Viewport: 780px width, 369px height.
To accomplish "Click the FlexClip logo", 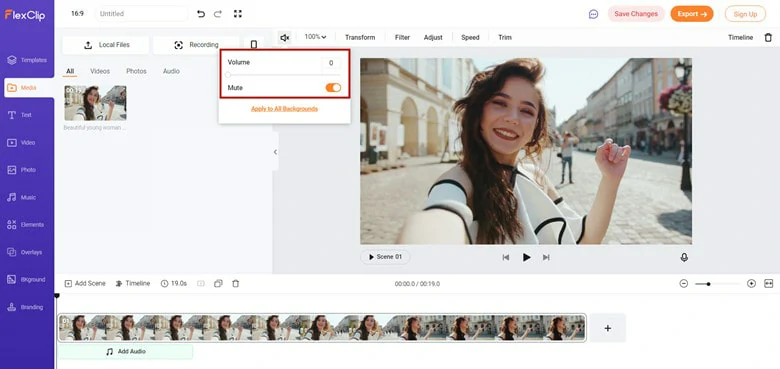I will (25, 15).
